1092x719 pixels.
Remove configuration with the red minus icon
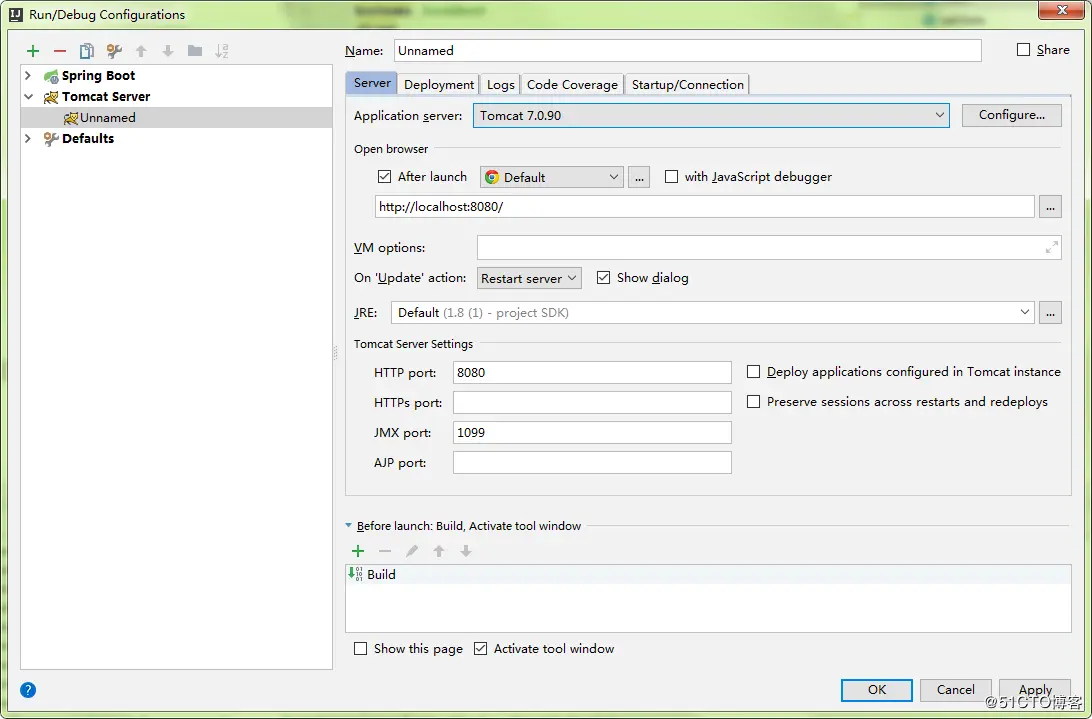pos(60,51)
